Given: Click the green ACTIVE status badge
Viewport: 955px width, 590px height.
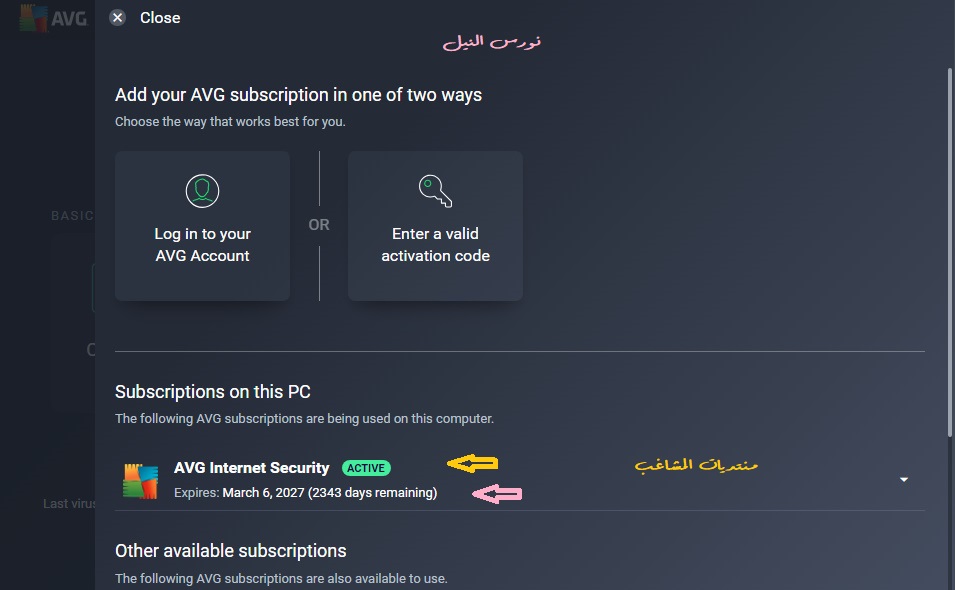Looking at the screenshot, I should coord(366,468).
